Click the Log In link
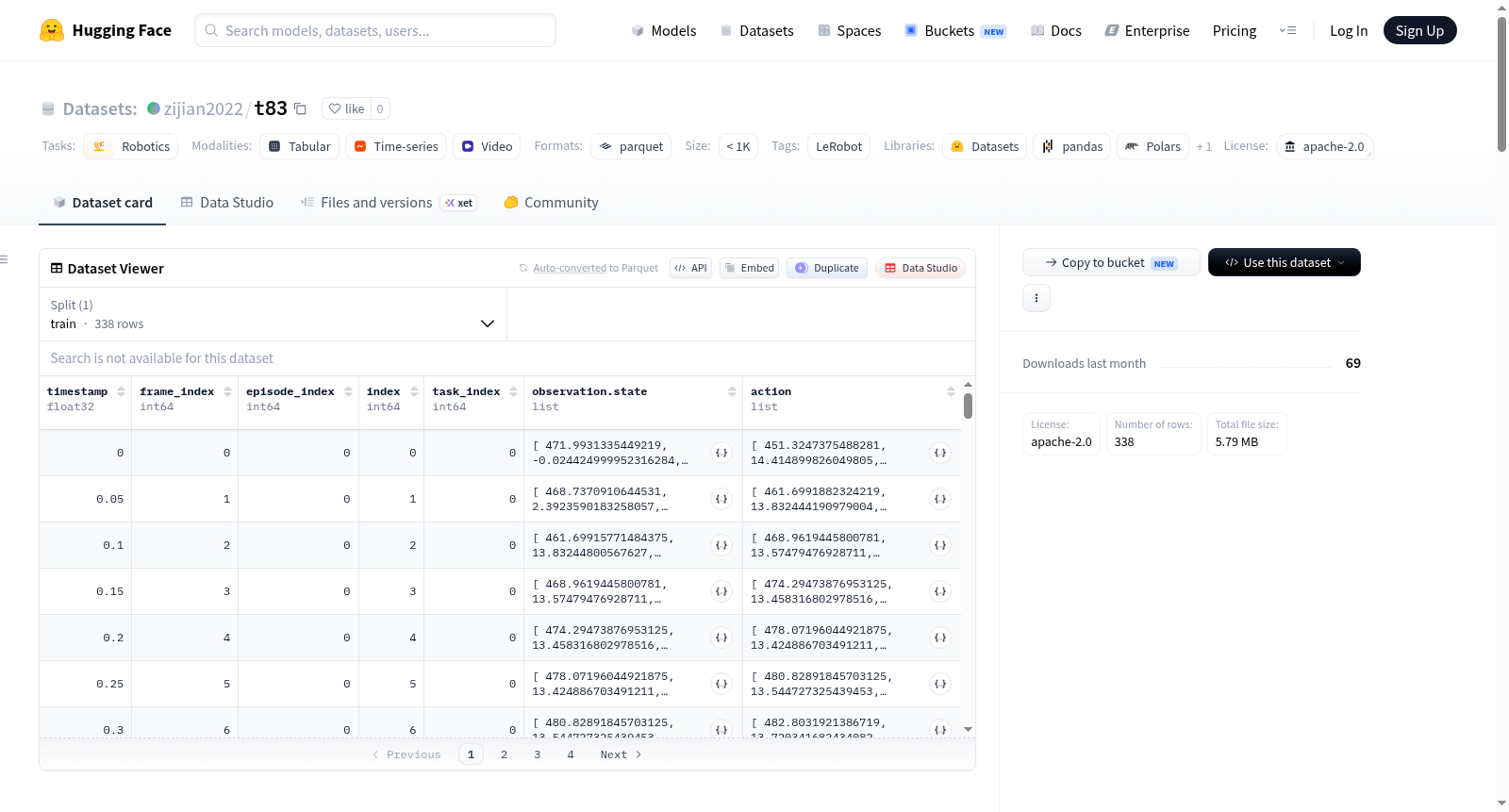 (x=1349, y=30)
